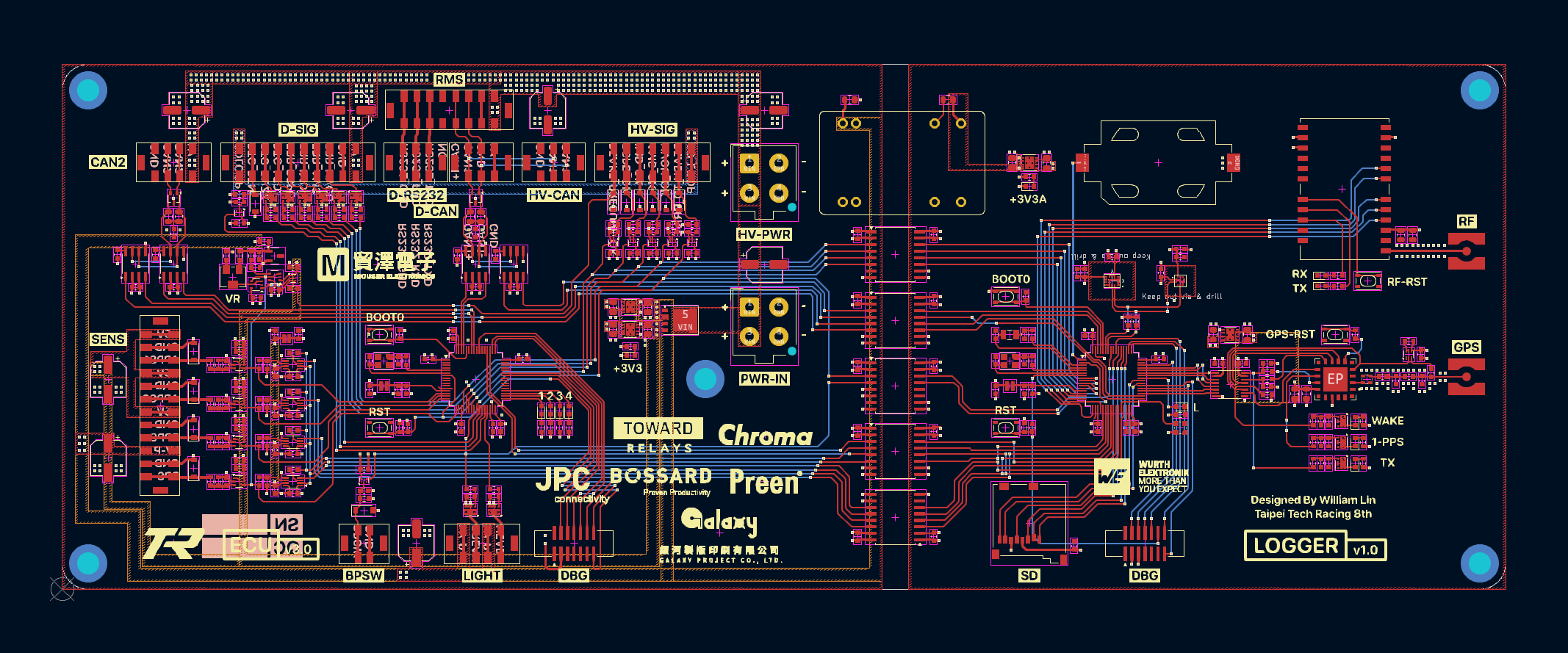Click the TR racing team logo
1568x653 pixels.
(173, 544)
